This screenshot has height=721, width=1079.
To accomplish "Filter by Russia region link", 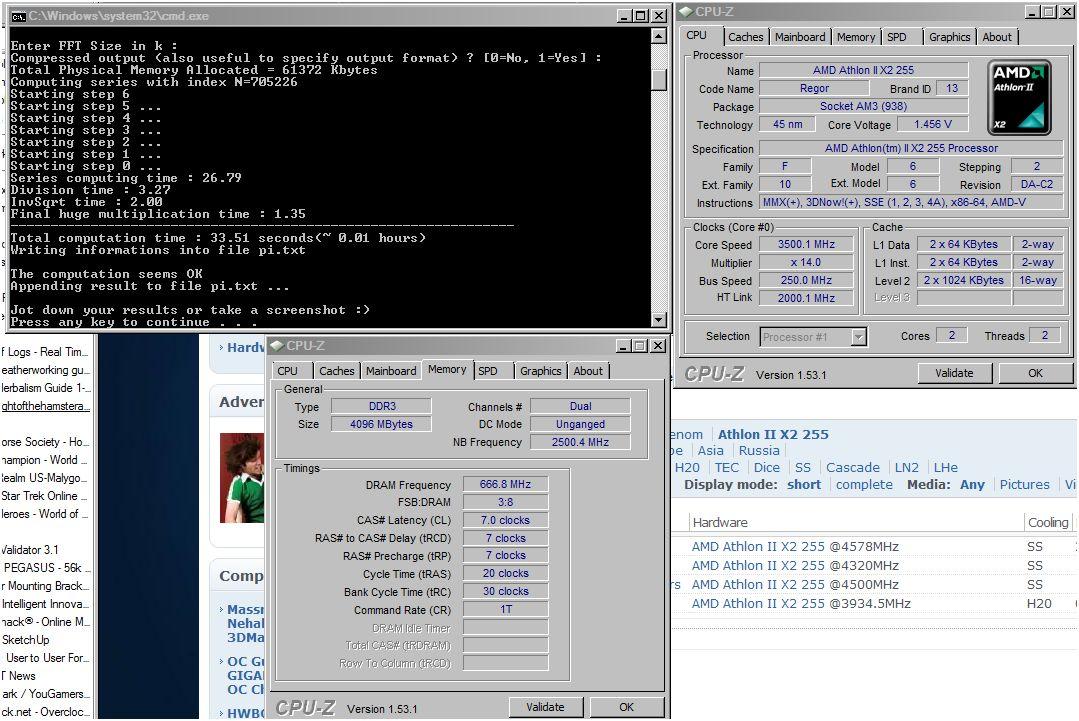I will 759,451.
